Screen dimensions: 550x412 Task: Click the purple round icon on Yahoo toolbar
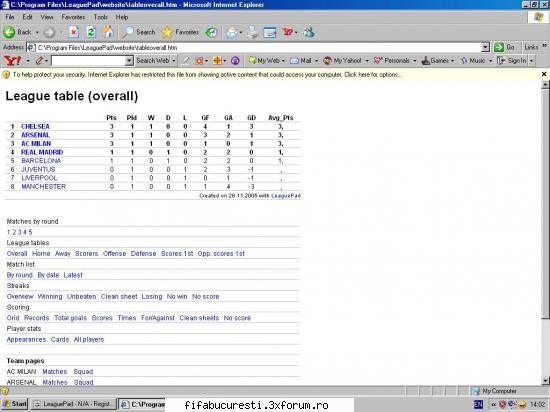coord(235,61)
